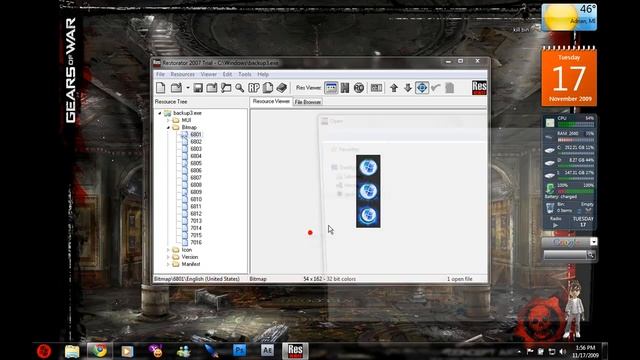The image size is (640, 360).
Task: Click the magnifying glass Find icon
Action: point(240,88)
